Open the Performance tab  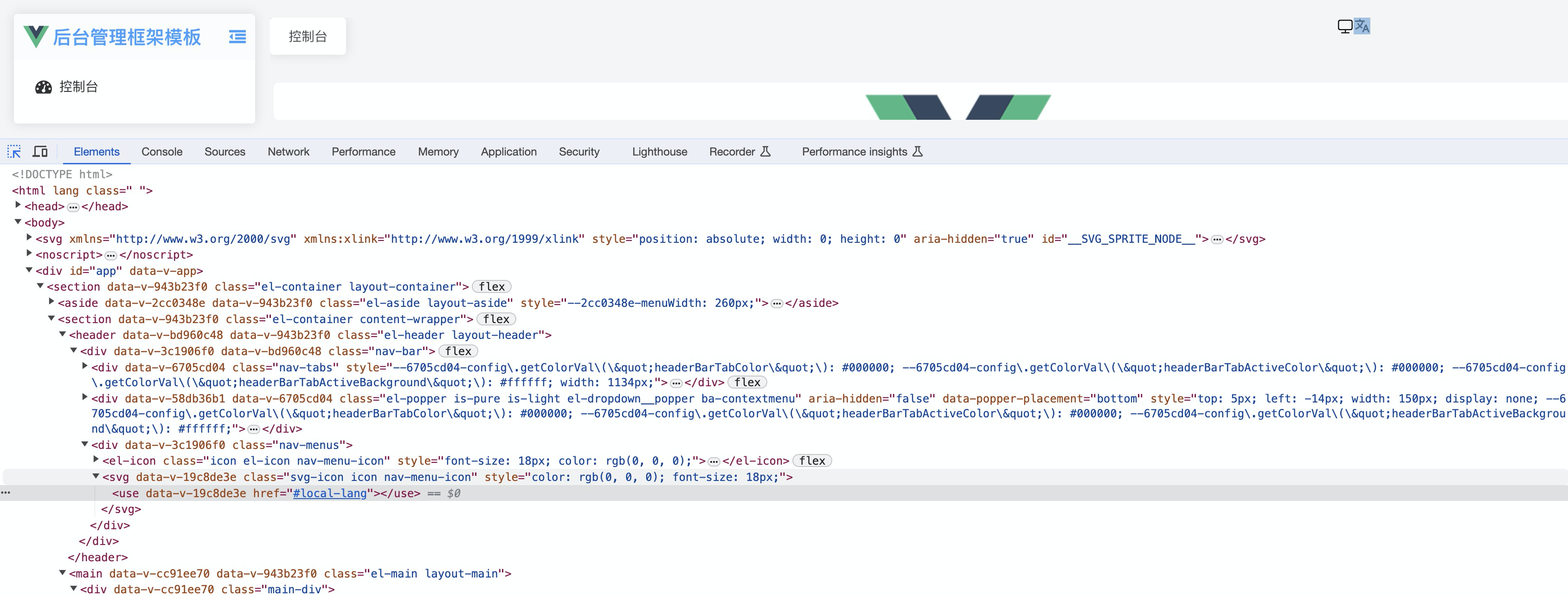click(x=363, y=152)
